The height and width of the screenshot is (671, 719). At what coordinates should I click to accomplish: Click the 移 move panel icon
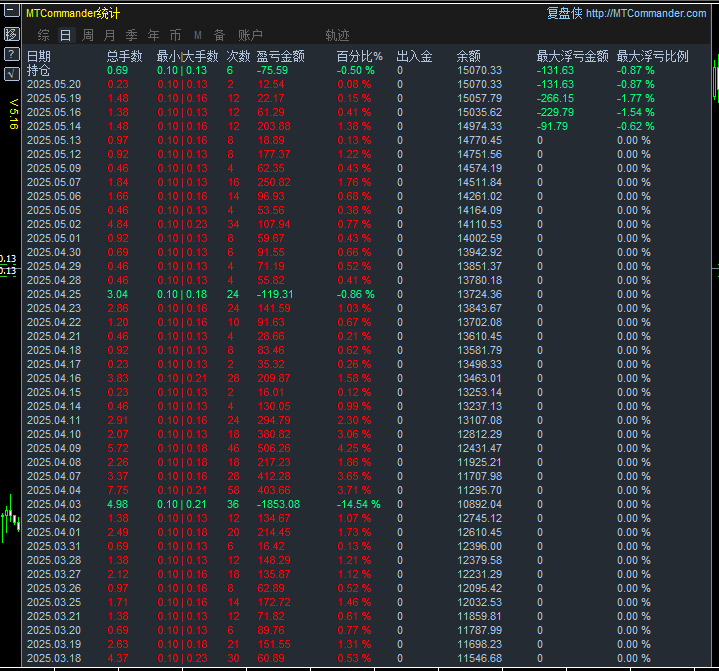pyautogui.click(x=11, y=34)
